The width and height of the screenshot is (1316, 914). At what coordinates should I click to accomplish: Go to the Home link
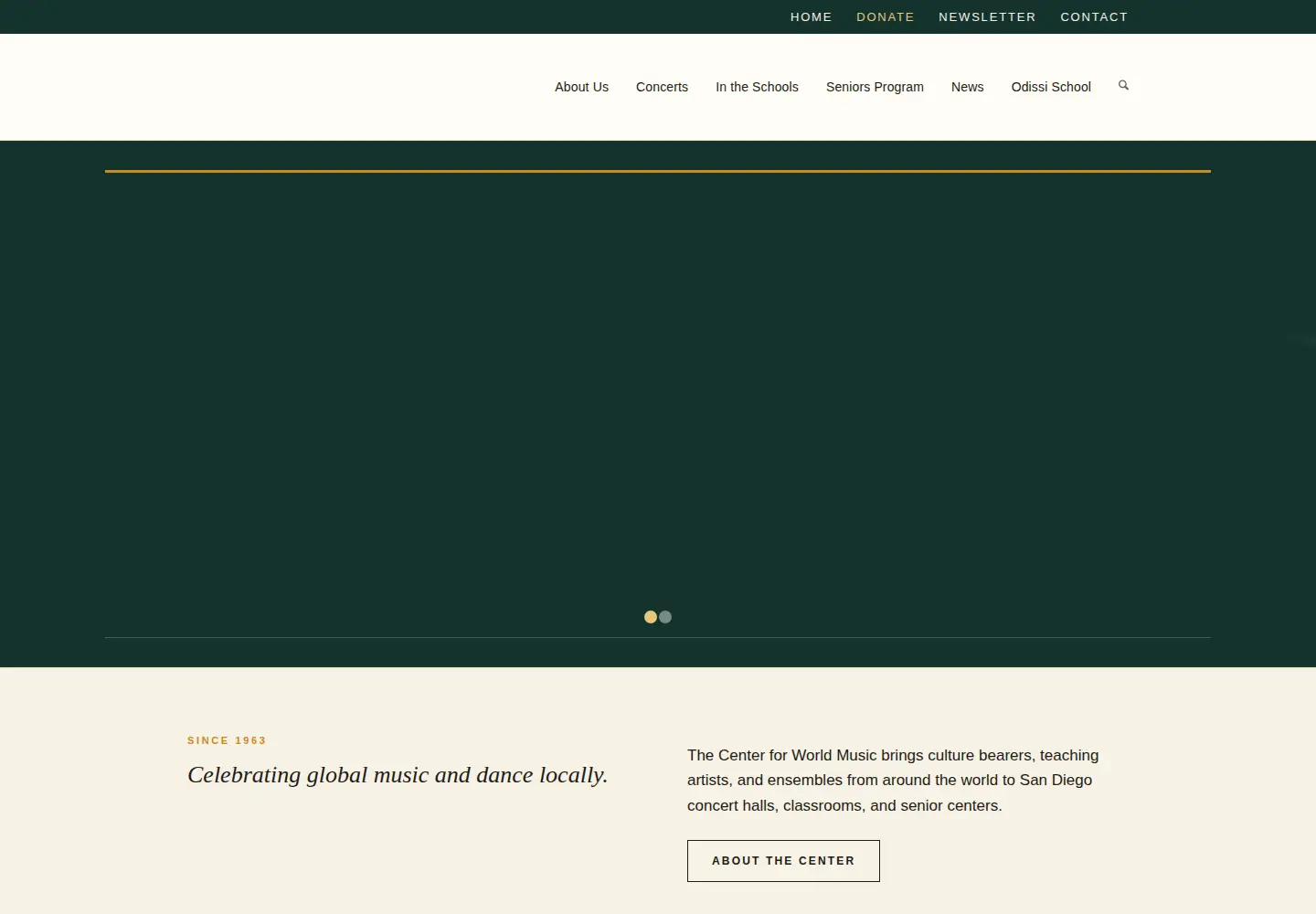(x=812, y=16)
